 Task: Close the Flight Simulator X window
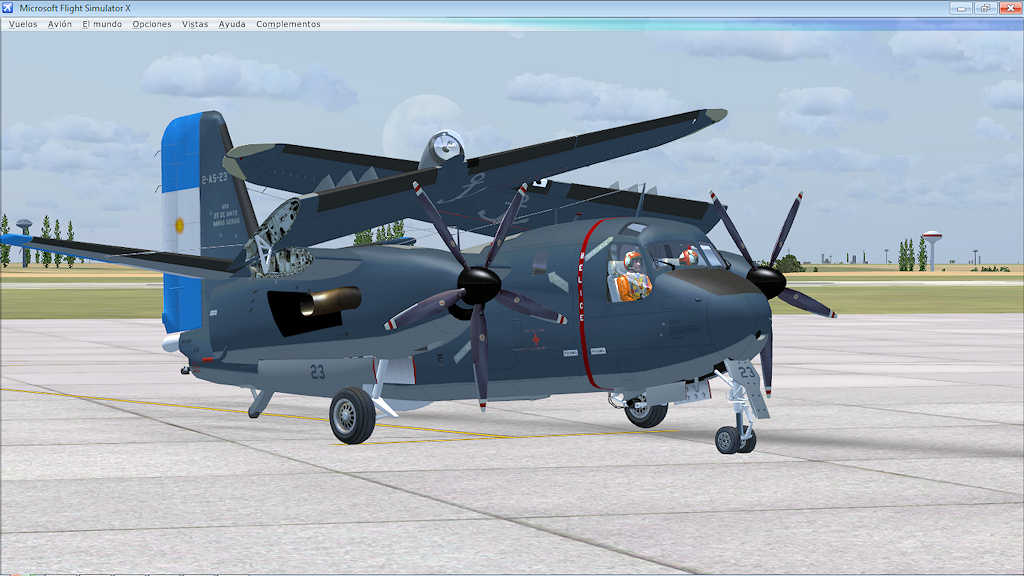click(1008, 8)
